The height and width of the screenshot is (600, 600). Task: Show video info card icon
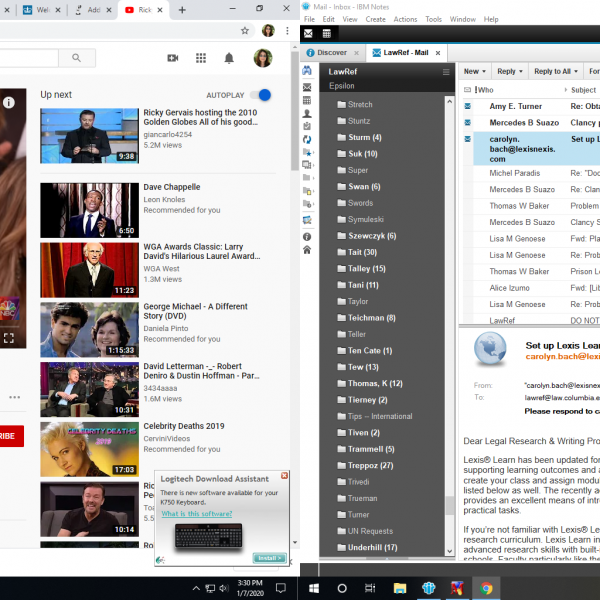[9, 102]
